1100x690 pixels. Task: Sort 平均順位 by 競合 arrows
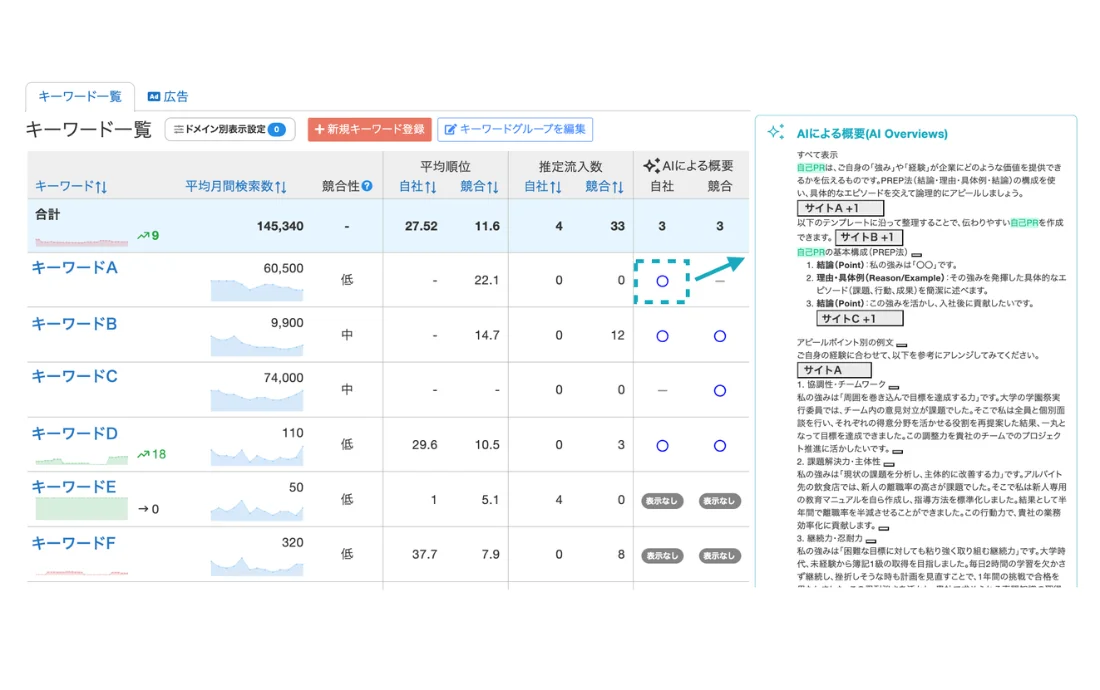(492, 187)
